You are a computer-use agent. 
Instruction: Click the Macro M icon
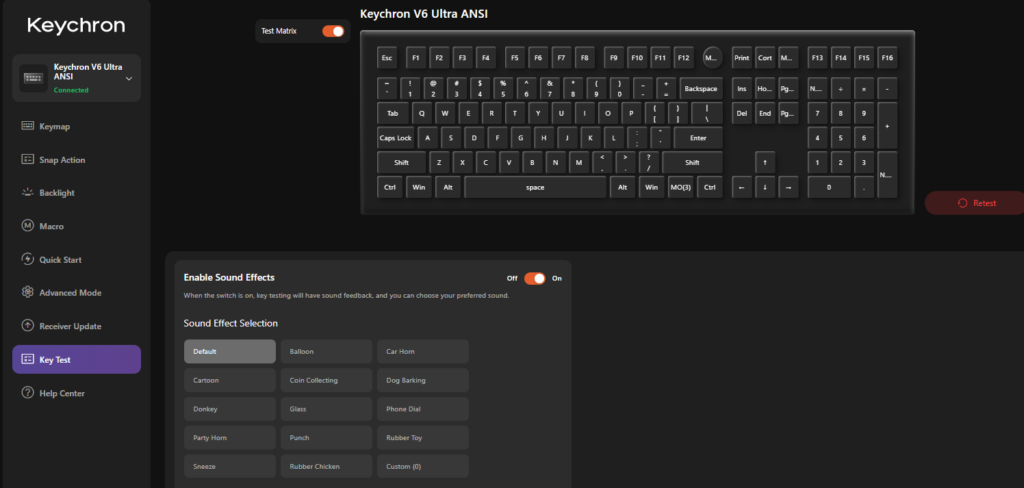tap(27, 226)
